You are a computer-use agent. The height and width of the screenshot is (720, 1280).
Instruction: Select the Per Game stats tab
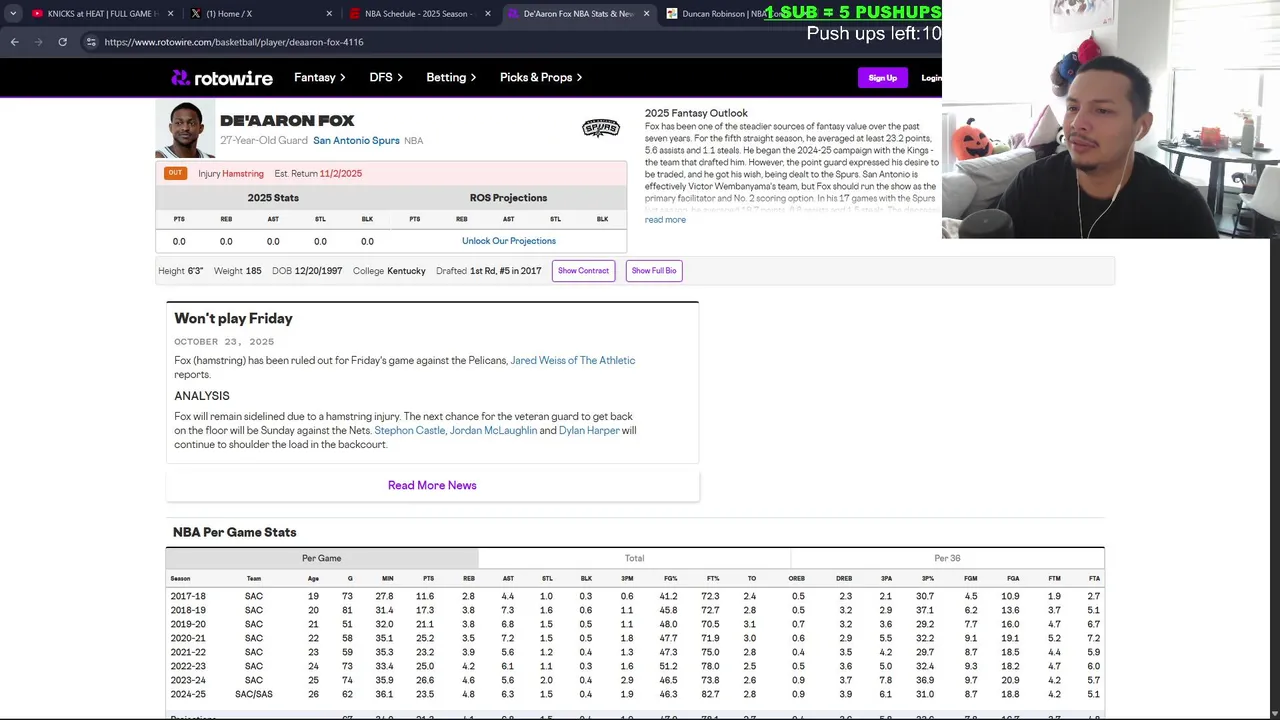point(322,558)
